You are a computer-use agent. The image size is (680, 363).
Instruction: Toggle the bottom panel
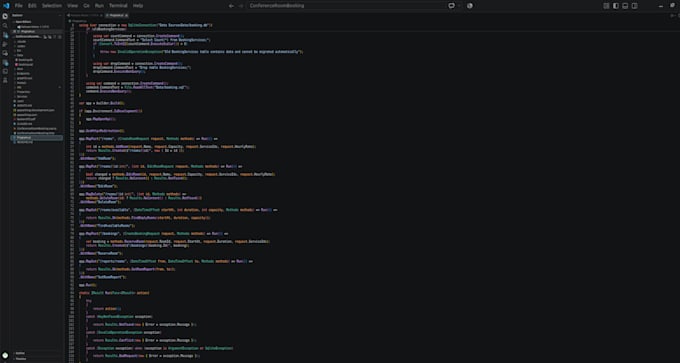(x=625, y=6)
